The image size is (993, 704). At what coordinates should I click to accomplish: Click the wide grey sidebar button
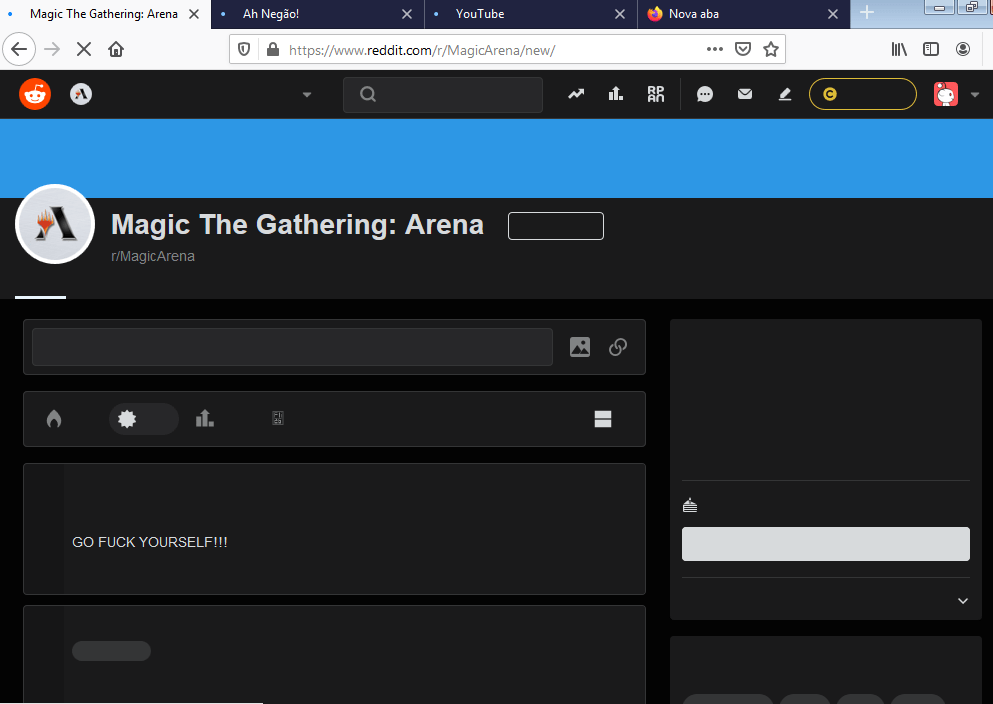pos(826,544)
